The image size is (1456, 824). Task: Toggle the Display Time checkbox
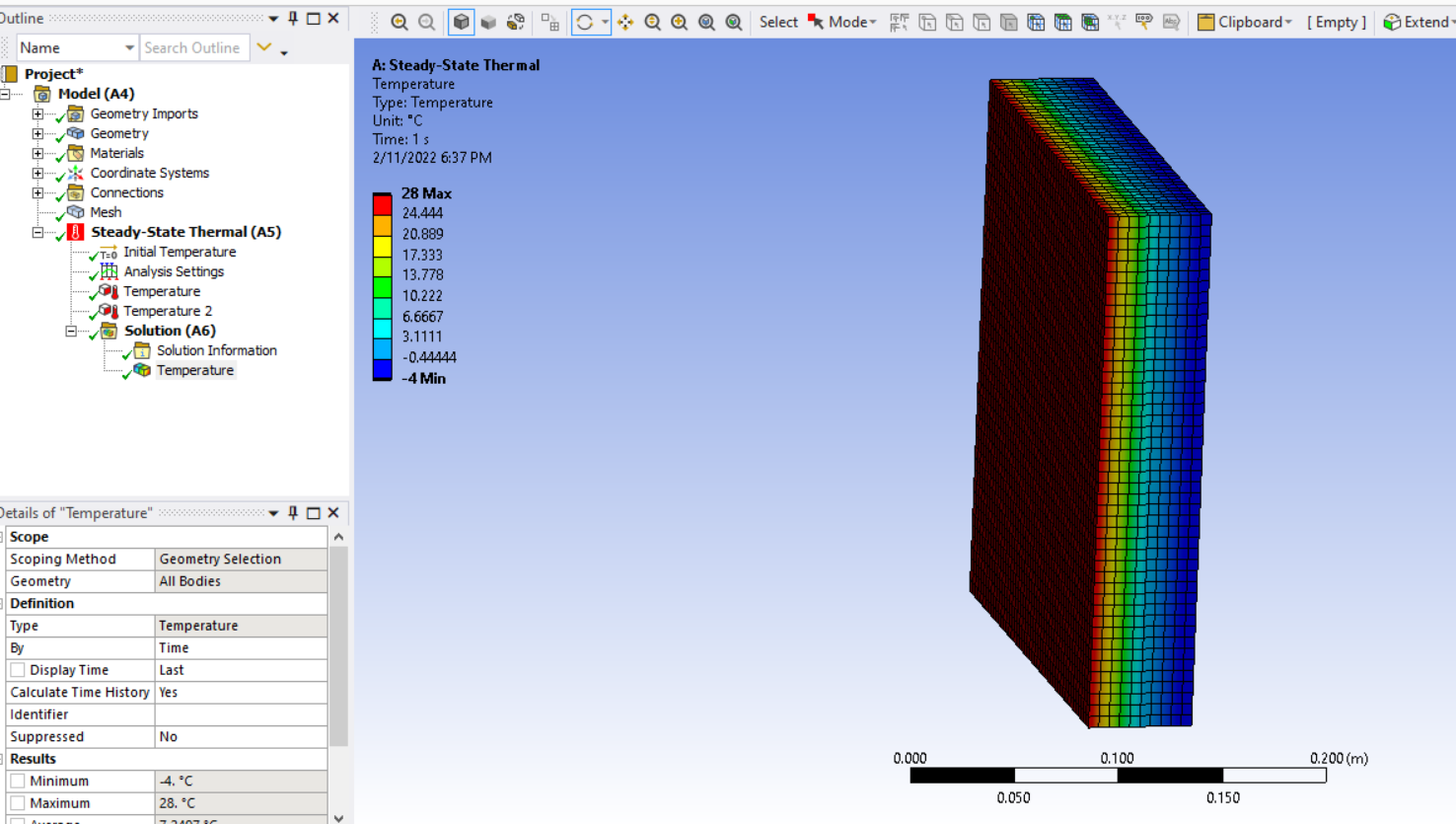[18, 670]
